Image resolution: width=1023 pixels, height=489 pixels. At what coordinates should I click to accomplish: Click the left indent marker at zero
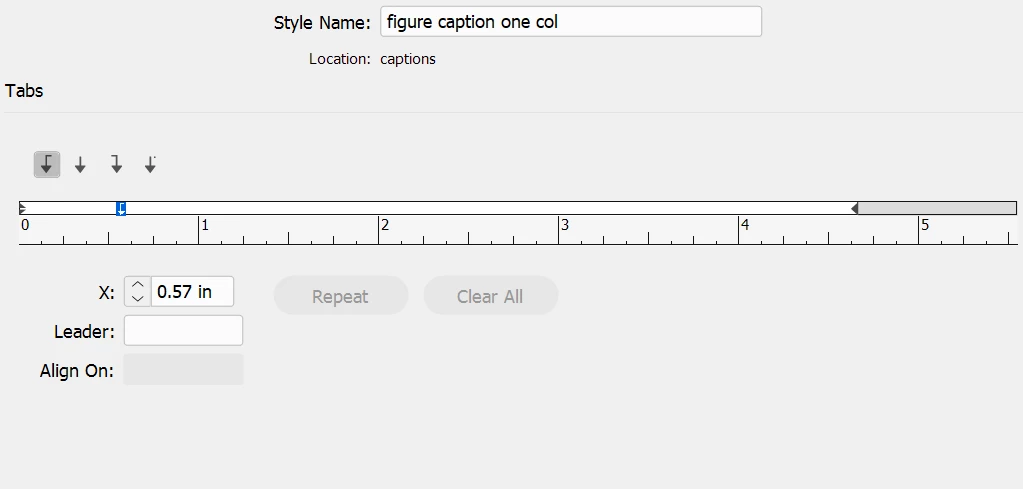click(23, 208)
